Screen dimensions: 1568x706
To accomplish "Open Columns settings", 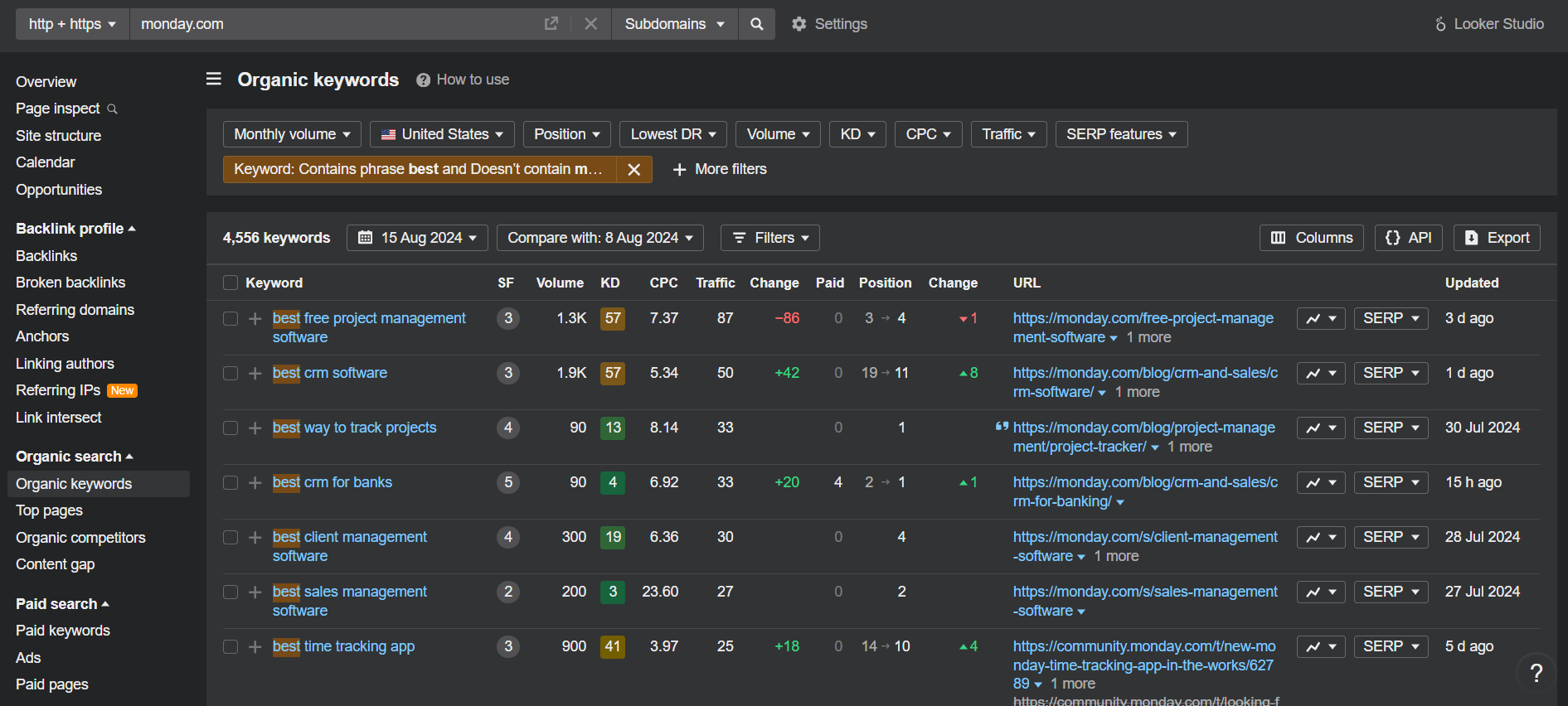I will click(1312, 238).
